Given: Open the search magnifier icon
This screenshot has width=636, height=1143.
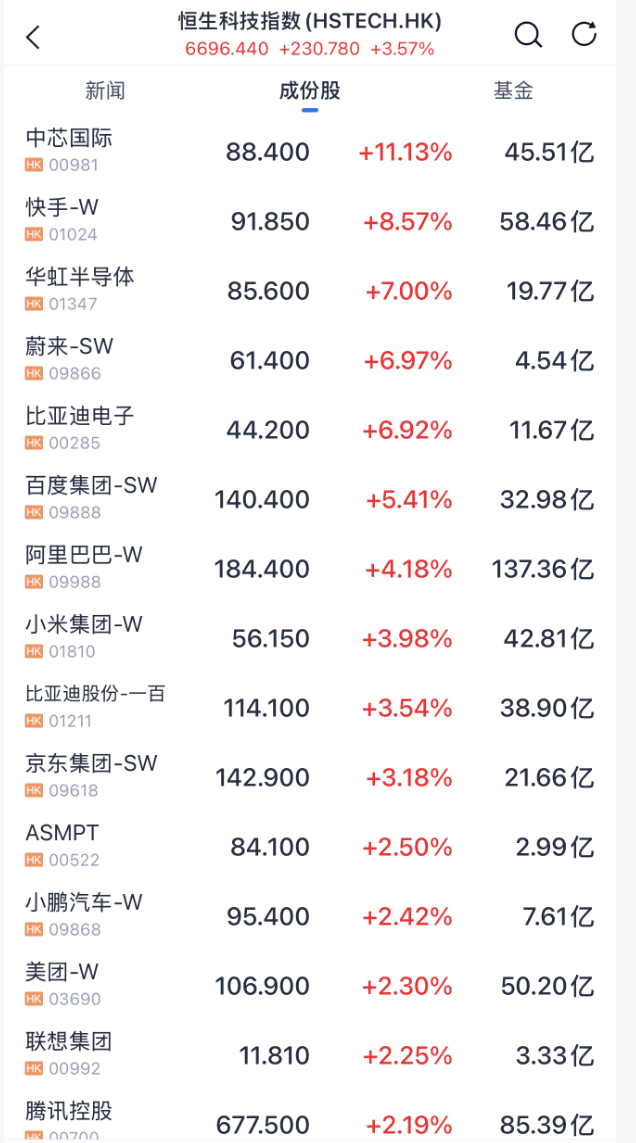Looking at the screenshot, I should tap(528, 34).
